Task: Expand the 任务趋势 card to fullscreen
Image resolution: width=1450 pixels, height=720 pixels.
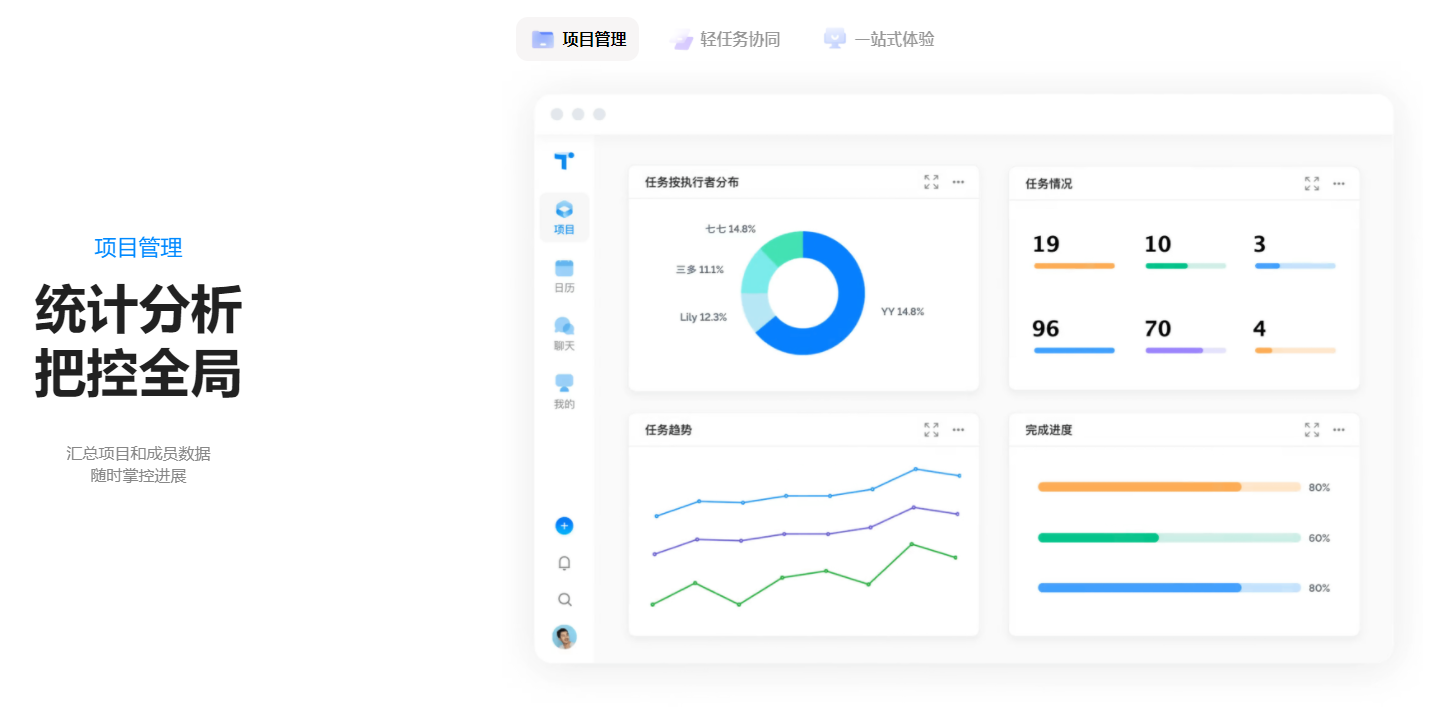Action: (x=931, y=429)
